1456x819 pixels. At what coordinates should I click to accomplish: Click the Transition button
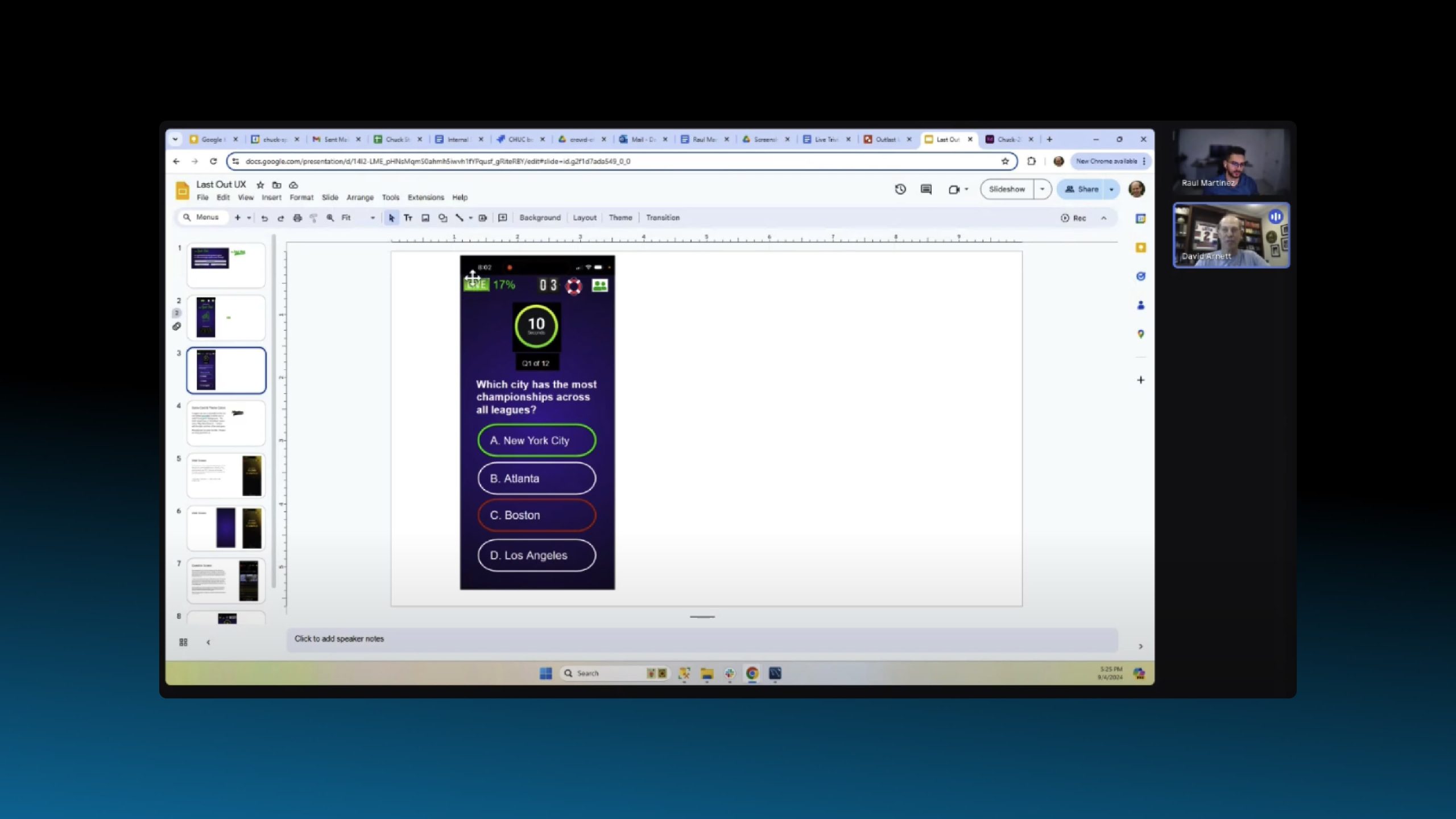pyautogui.click(x=663, y=218)
